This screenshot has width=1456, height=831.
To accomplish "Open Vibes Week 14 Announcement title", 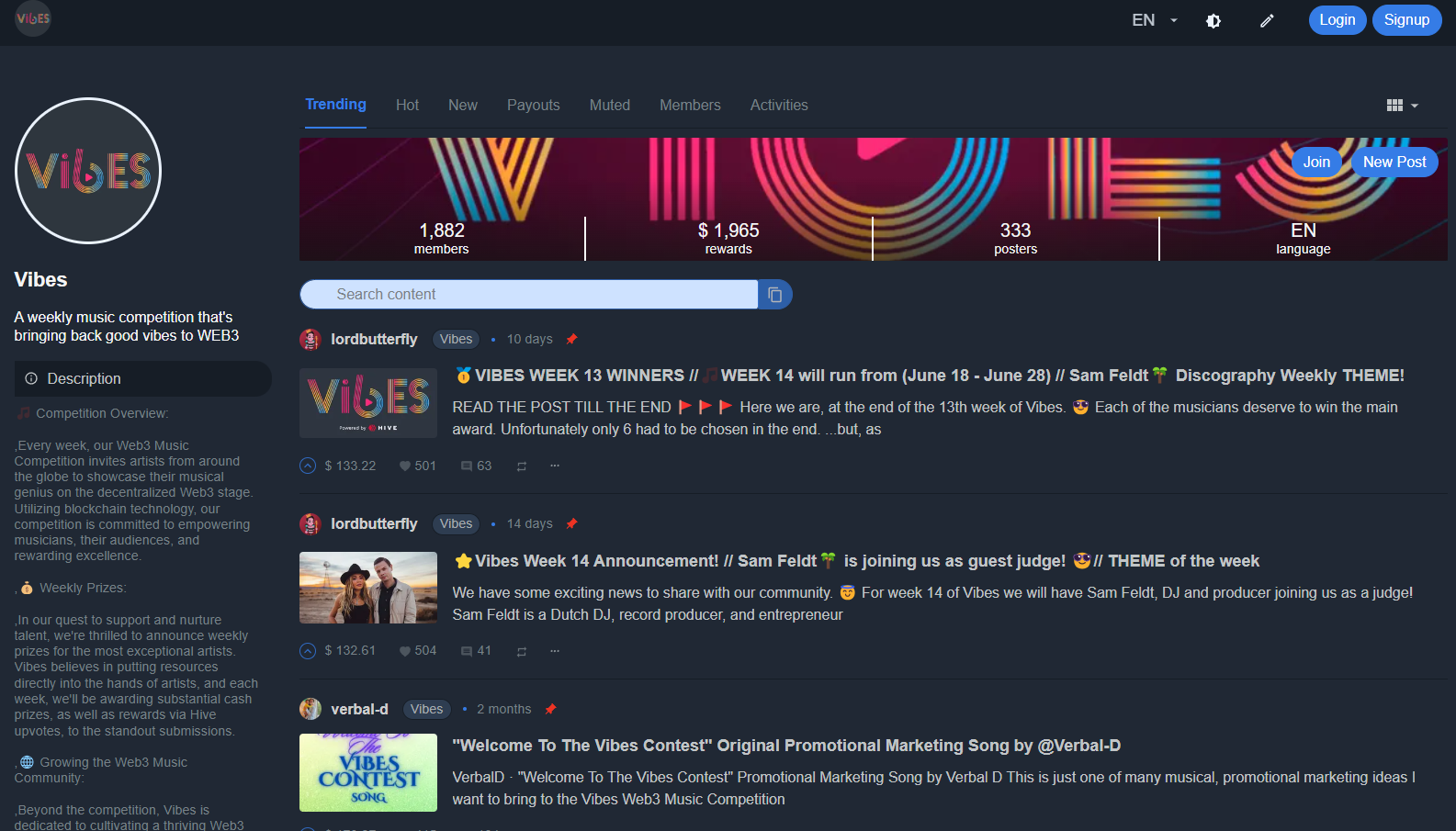I will coord(857,561).
